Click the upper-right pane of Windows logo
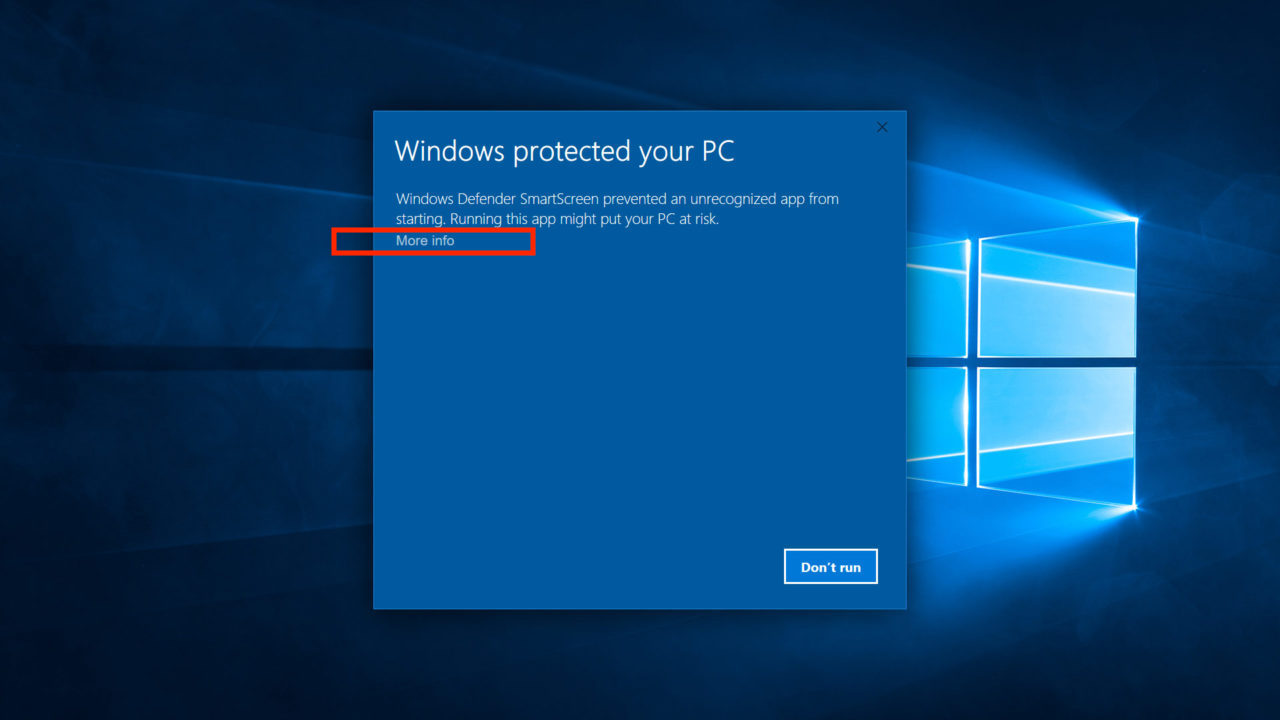Screen dimensions: 1280x720 1057,288
